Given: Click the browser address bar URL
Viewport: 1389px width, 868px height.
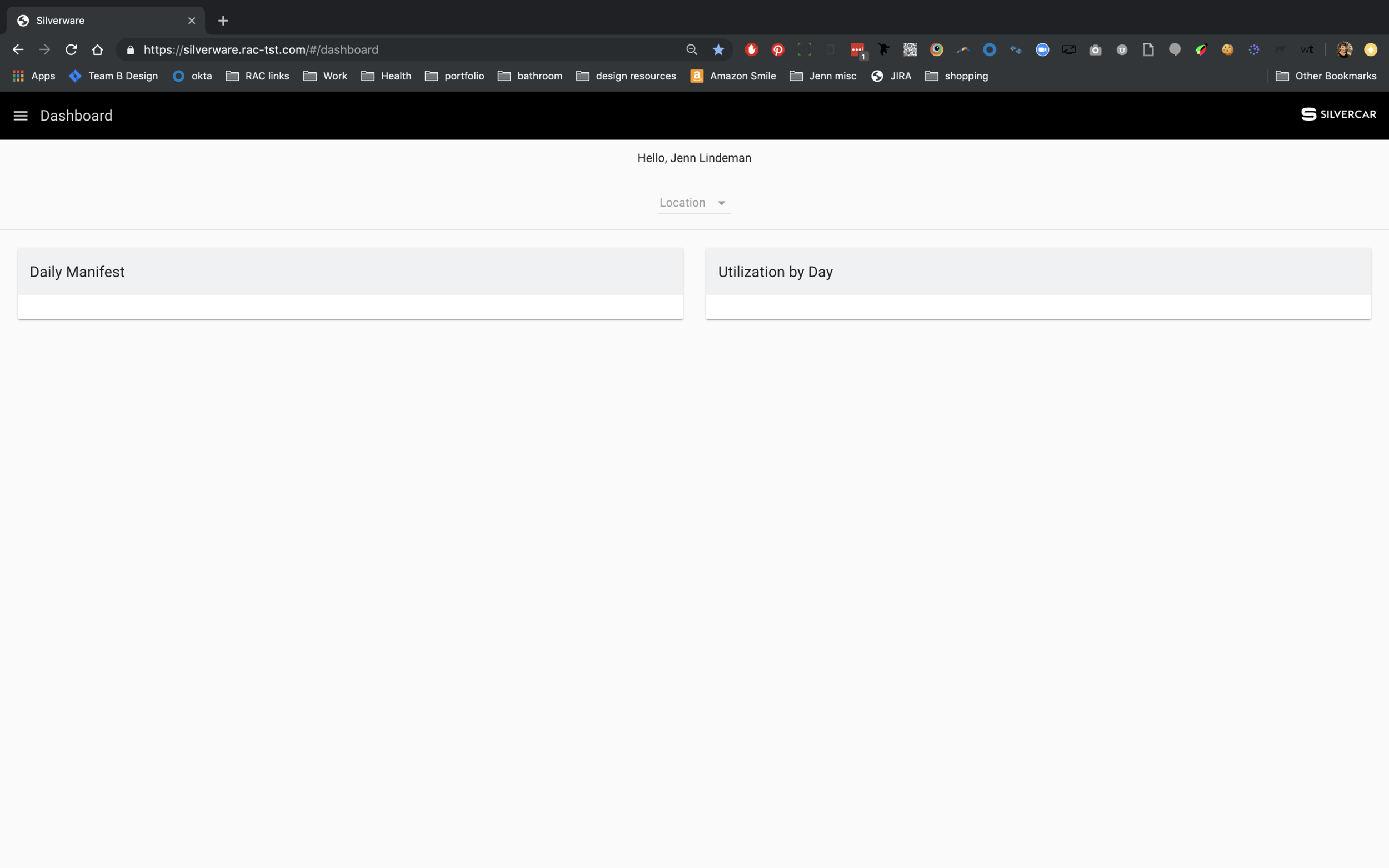Looking at the screenshot, I should [x=260, y=49].
